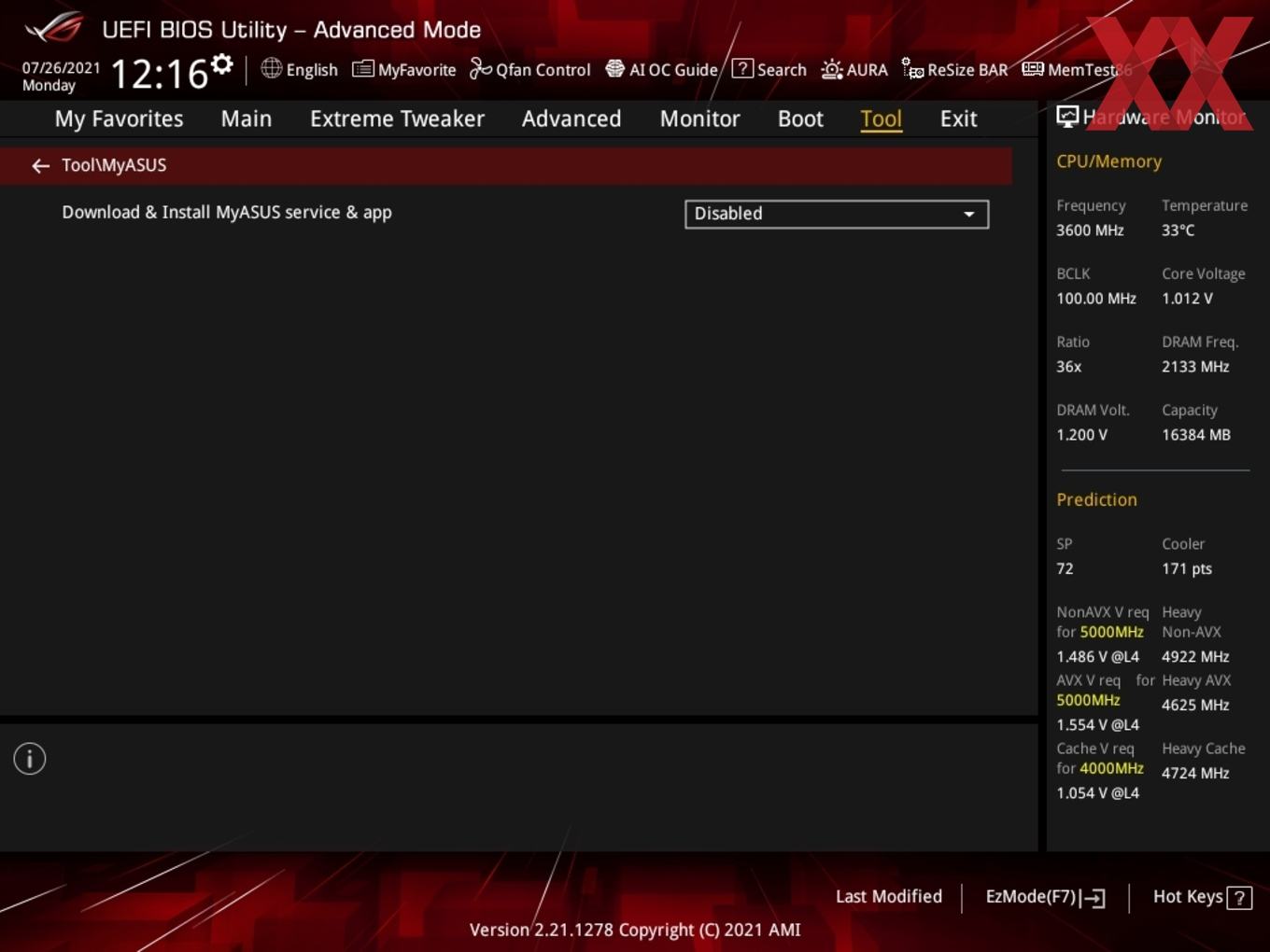1270x952 pixels.
Task: Open the Boot tab
Action: (x=800, y=119)
